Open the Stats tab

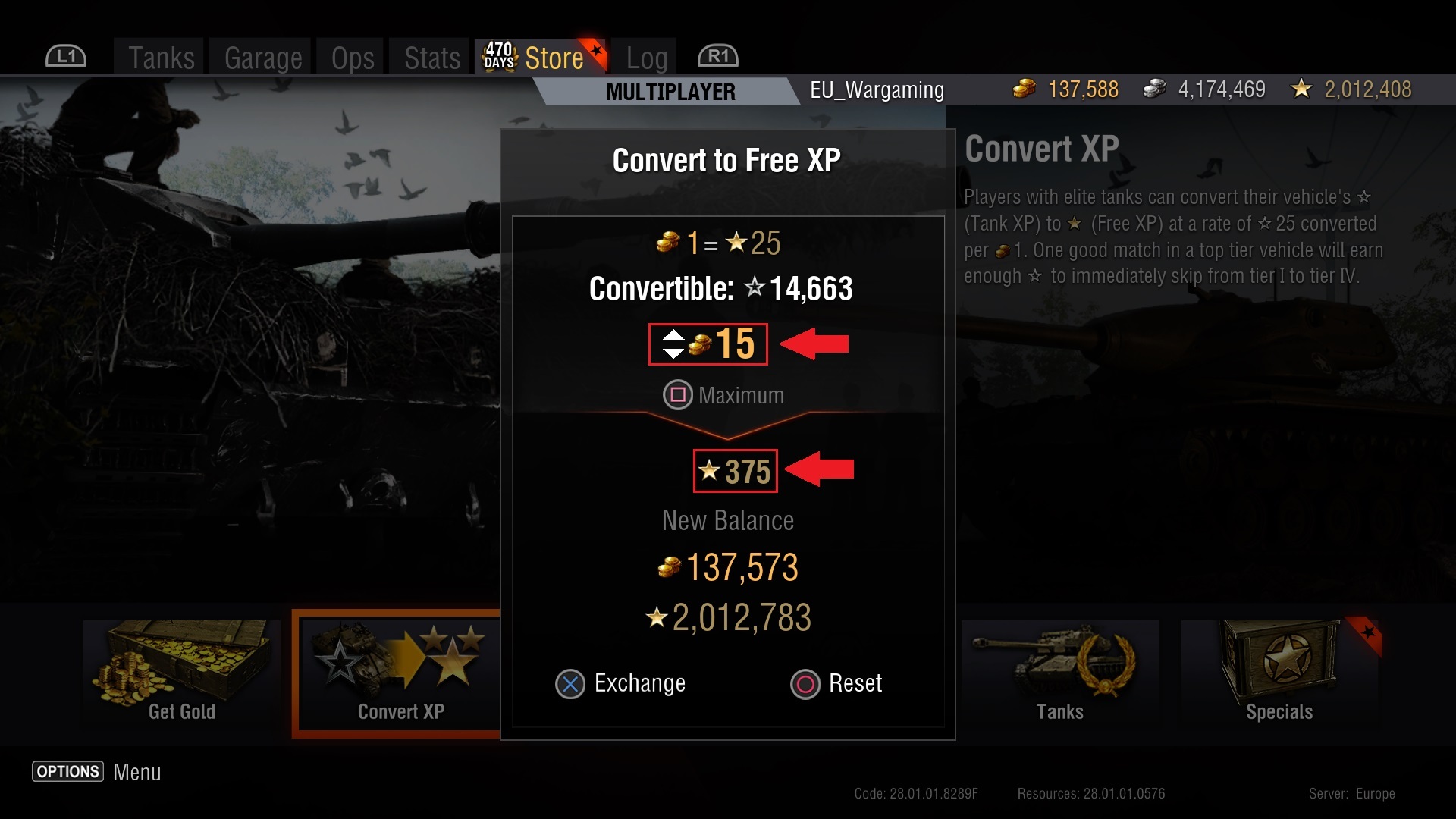pos(431,58)
